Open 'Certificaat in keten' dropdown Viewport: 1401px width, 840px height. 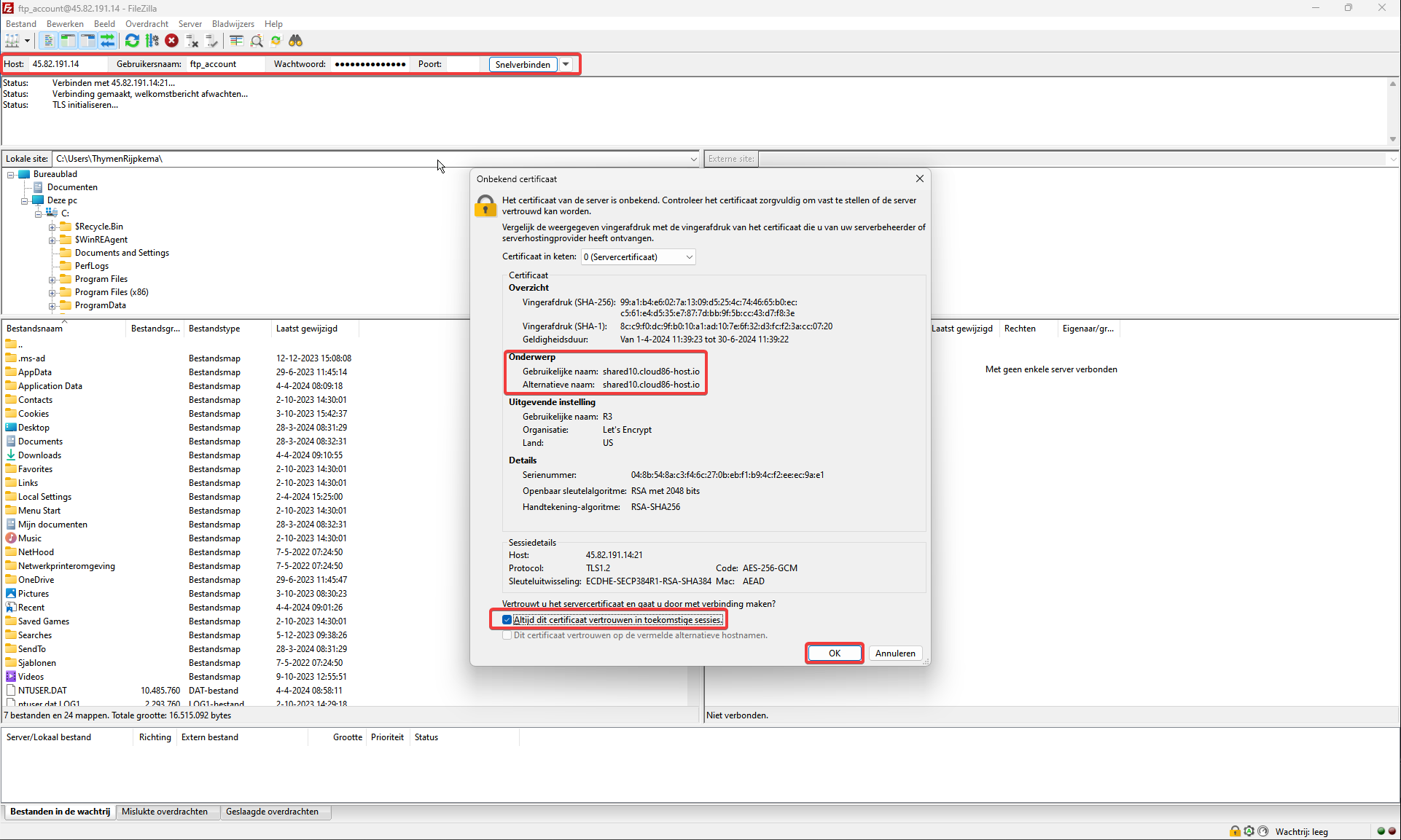(x=638, y=257)
